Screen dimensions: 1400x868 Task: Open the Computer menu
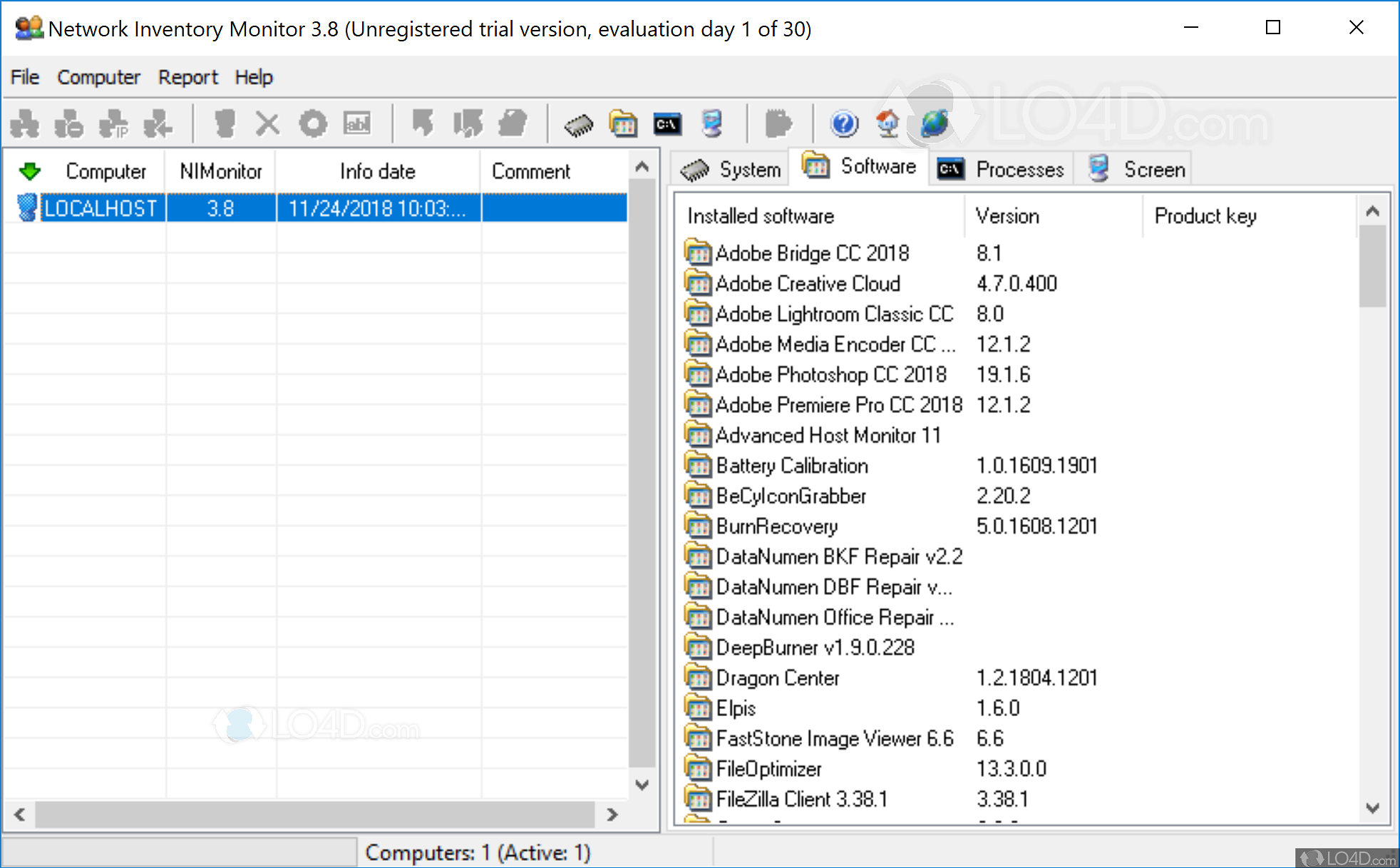(x=98, y=77)
